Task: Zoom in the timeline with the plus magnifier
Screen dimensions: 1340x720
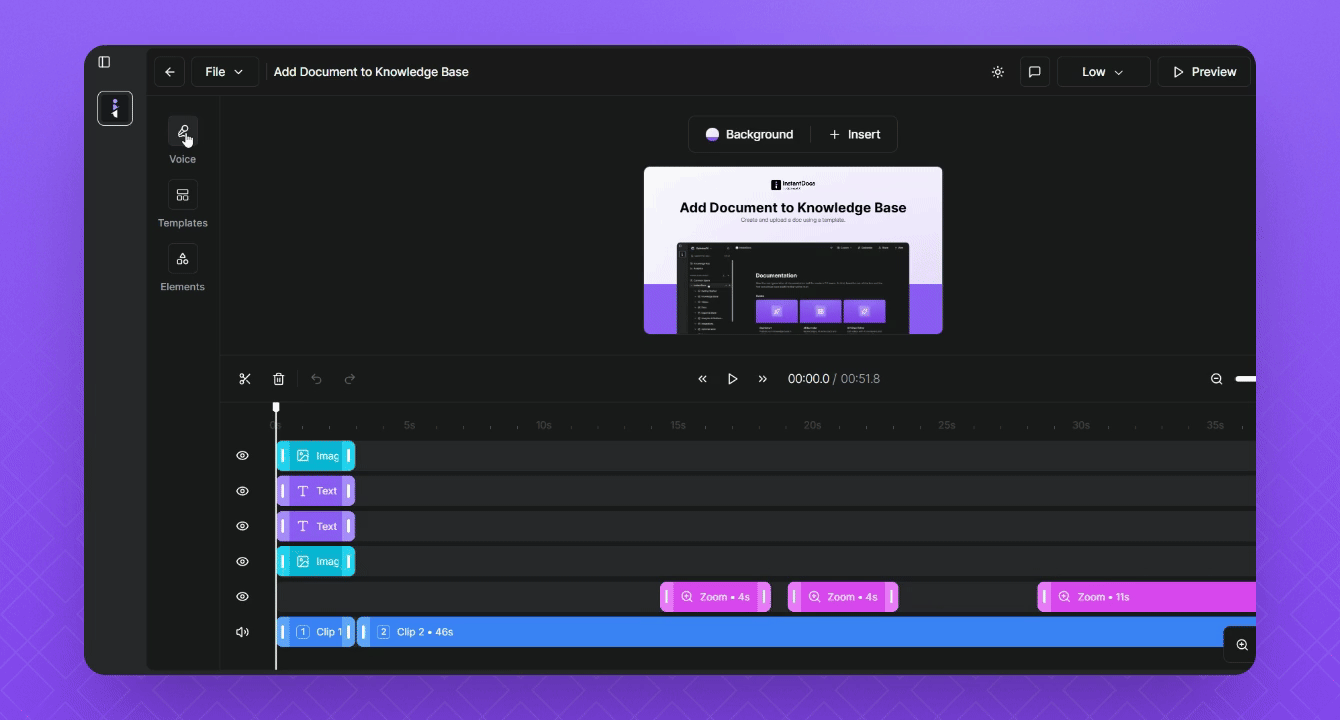Action: coord(1242,645)
